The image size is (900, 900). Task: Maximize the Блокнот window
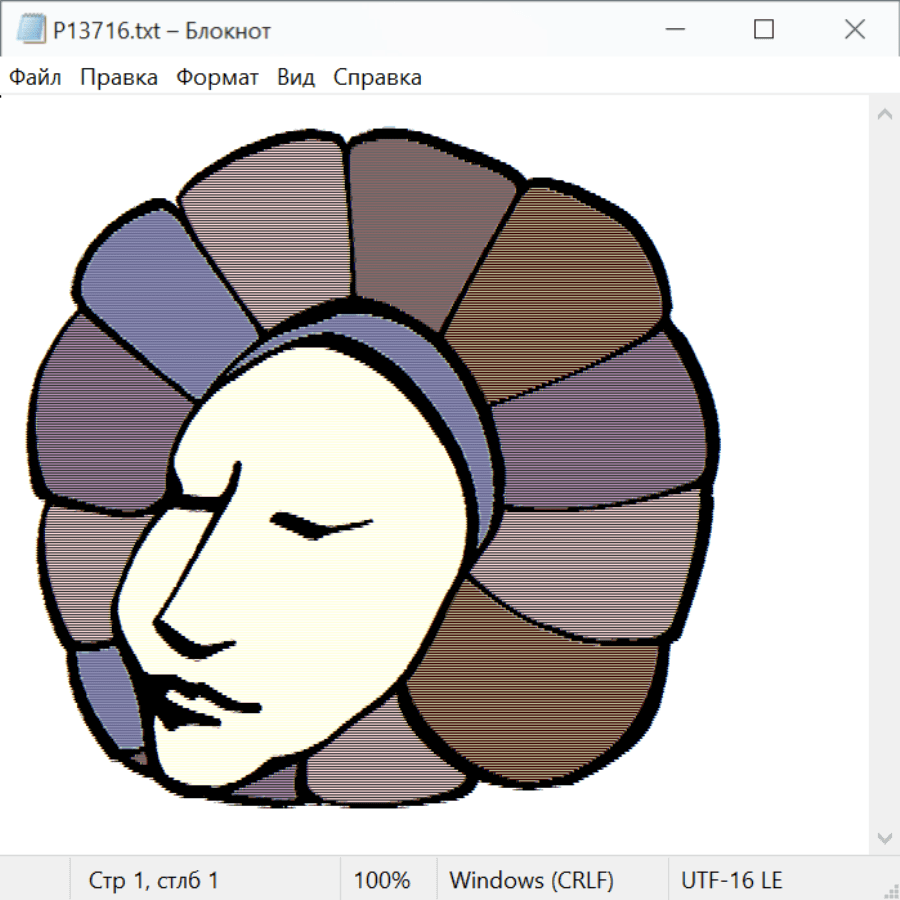(x=764, y=30)
